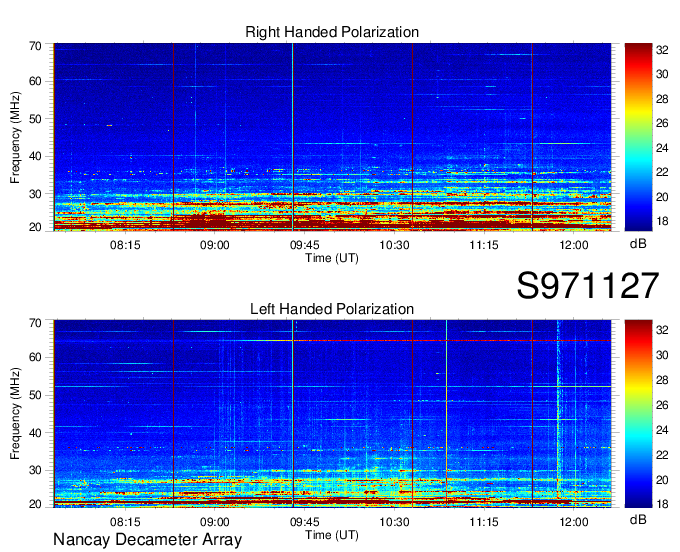Click the 08:15 tick of the left-handed plot
The image size is (680, 552).
tap(125, 521)
